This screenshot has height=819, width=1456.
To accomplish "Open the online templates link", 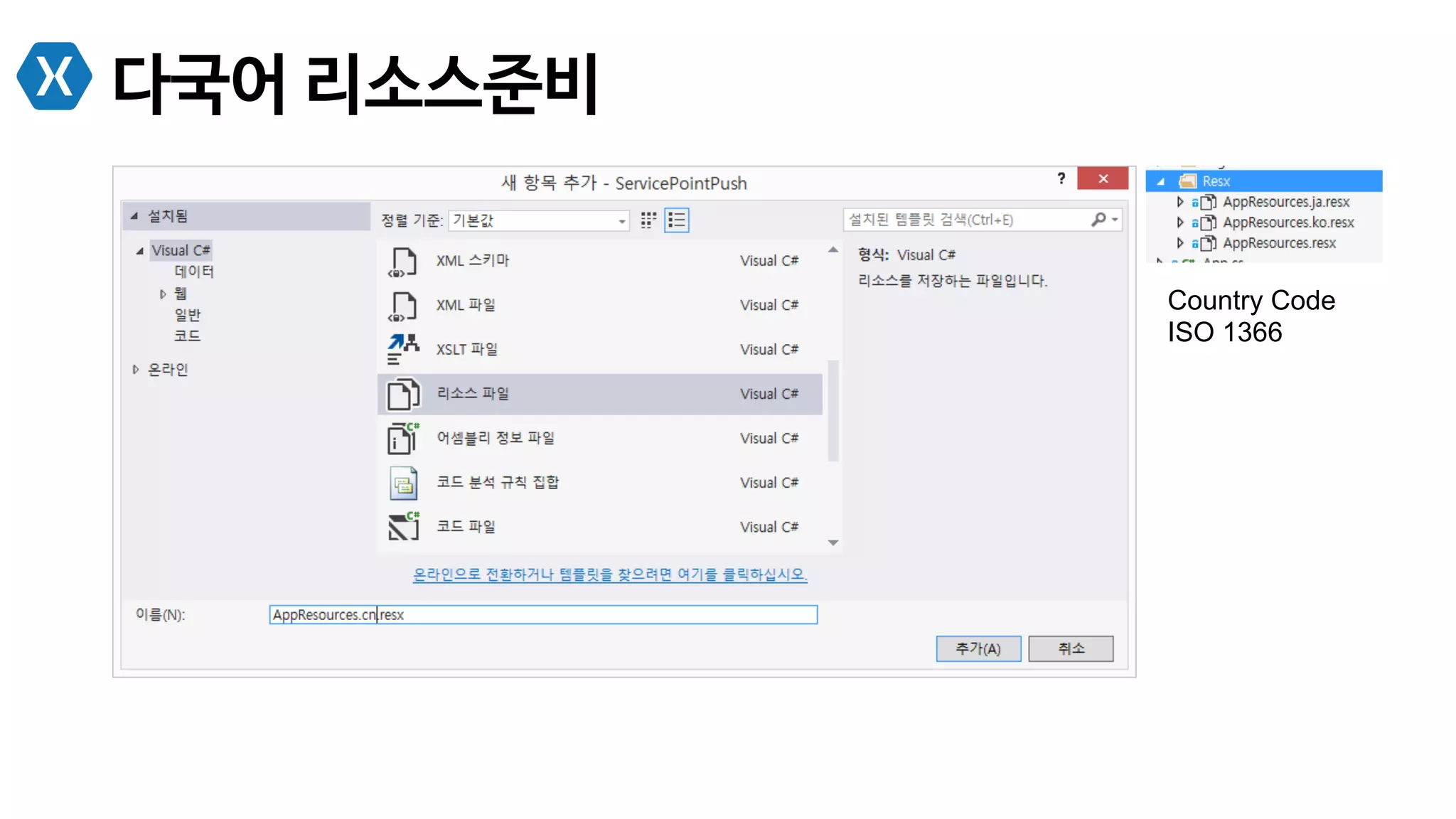I will (610, 574).
